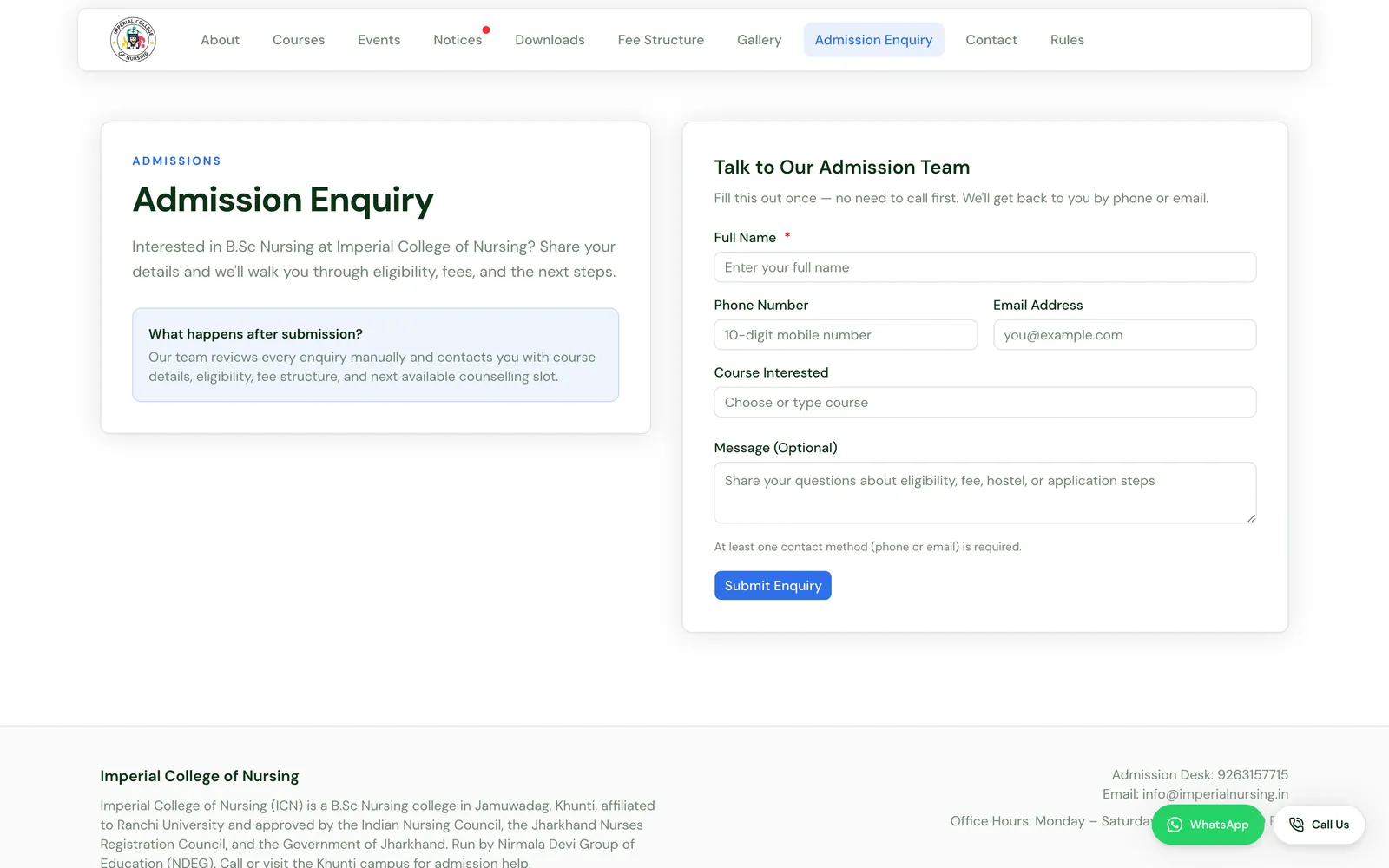Submit the enquiry form

click(773, 586)
